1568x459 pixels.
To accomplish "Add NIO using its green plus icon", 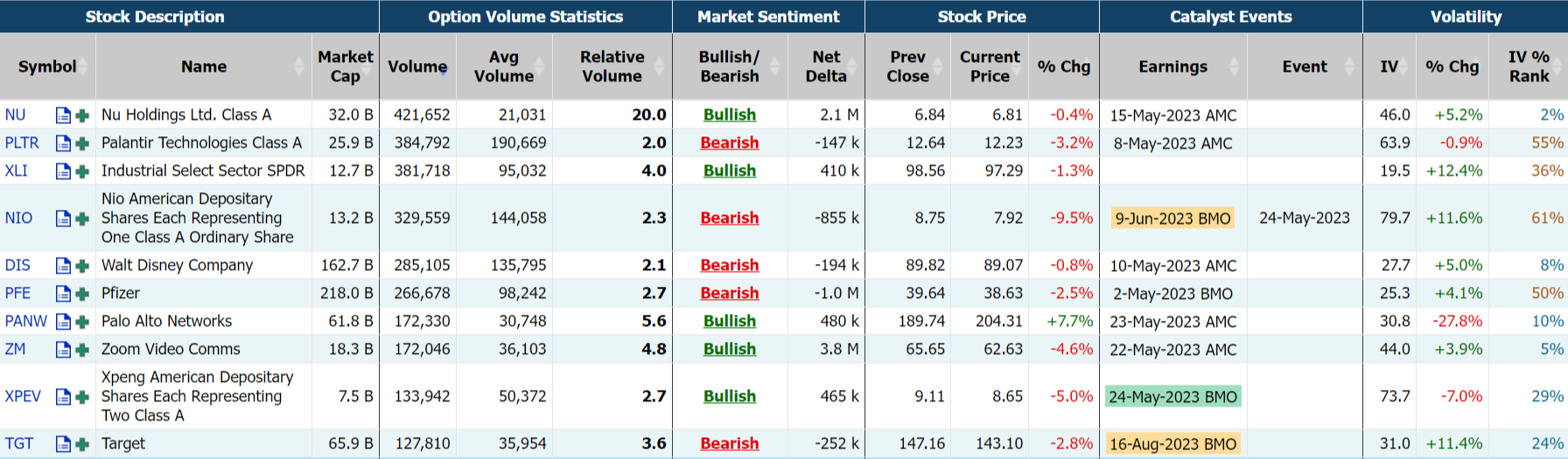I will (82, 219).
